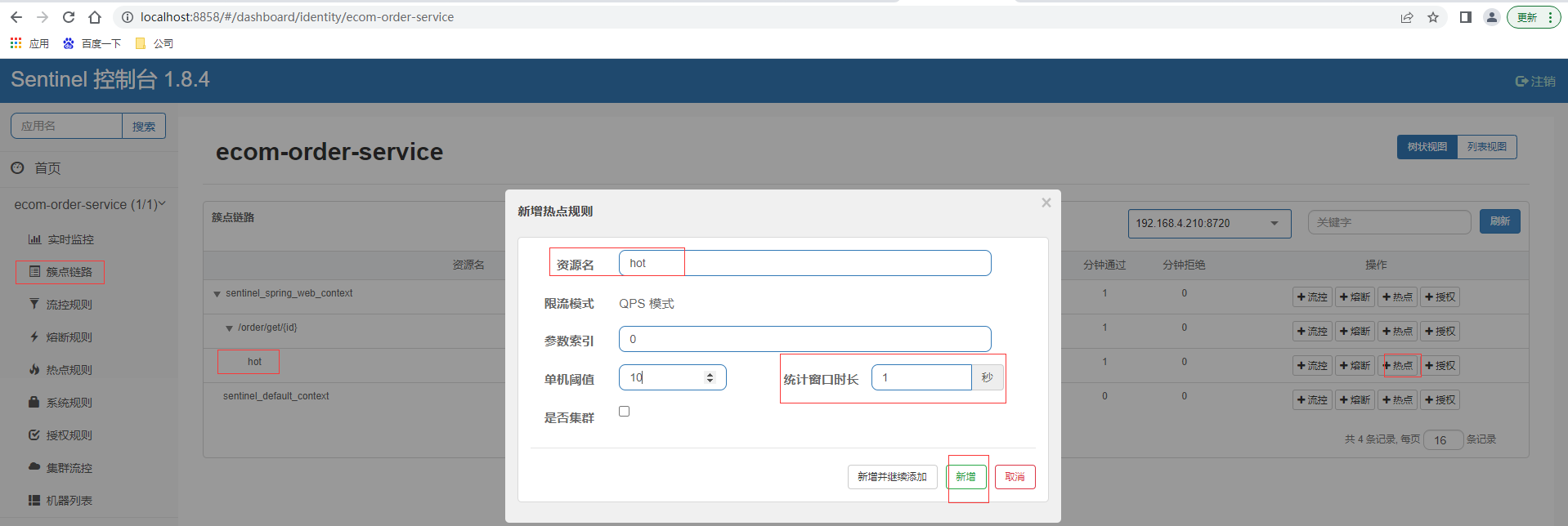The image size is (1568, 526).
Task: Open 实时监控 real-time monitoring chart icon
Action: pyautogui.click(x=34, y=239)
